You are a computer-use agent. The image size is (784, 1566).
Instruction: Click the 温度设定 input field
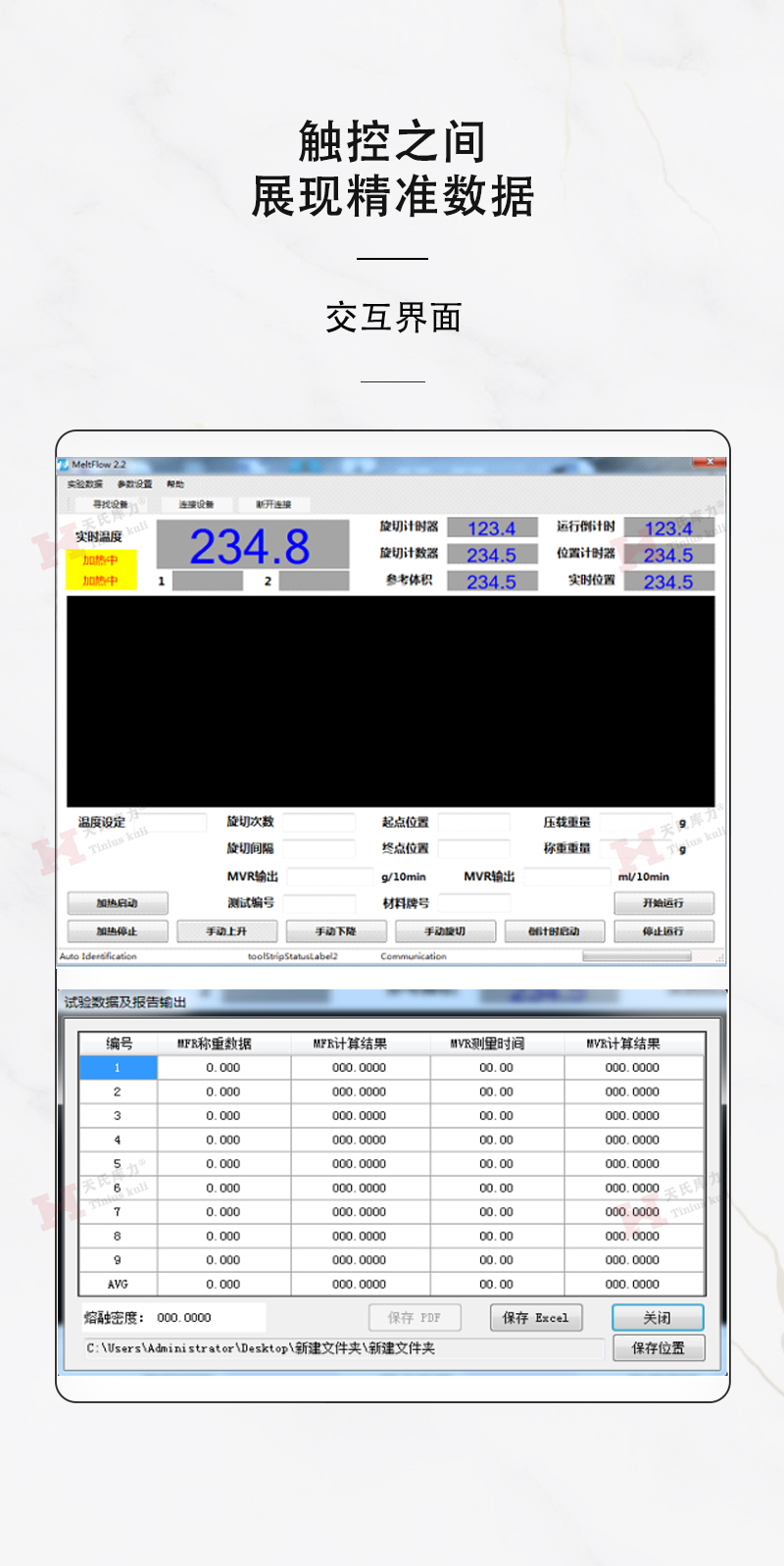(x=167, y=823)
